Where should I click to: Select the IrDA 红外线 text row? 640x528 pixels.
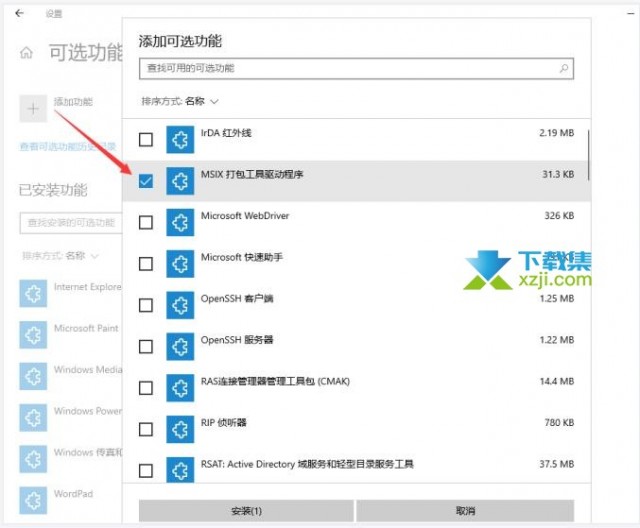pyautogui.click(x=226, y=133)
